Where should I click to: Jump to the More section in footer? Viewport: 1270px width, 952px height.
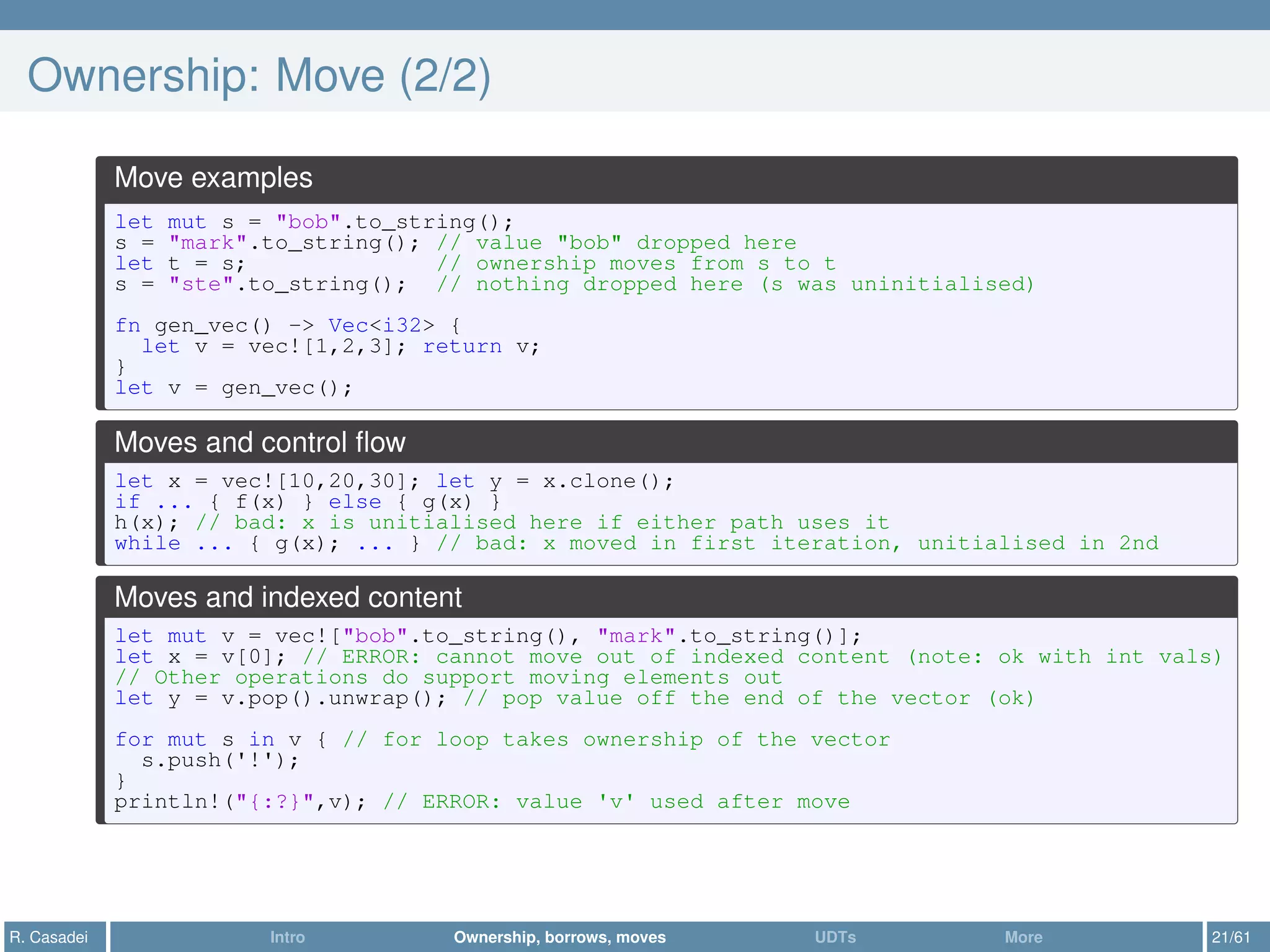(1023, 937)
